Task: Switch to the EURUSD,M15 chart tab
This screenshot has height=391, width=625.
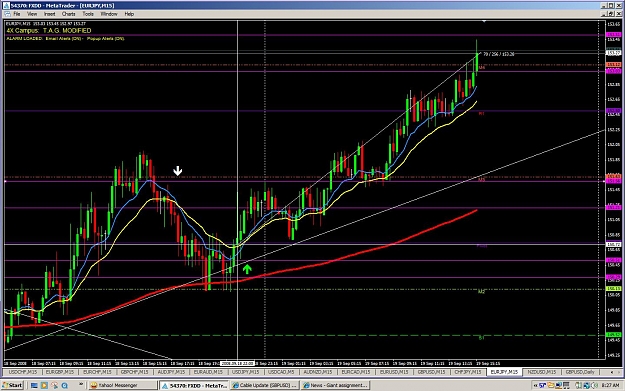Action: 393,372
